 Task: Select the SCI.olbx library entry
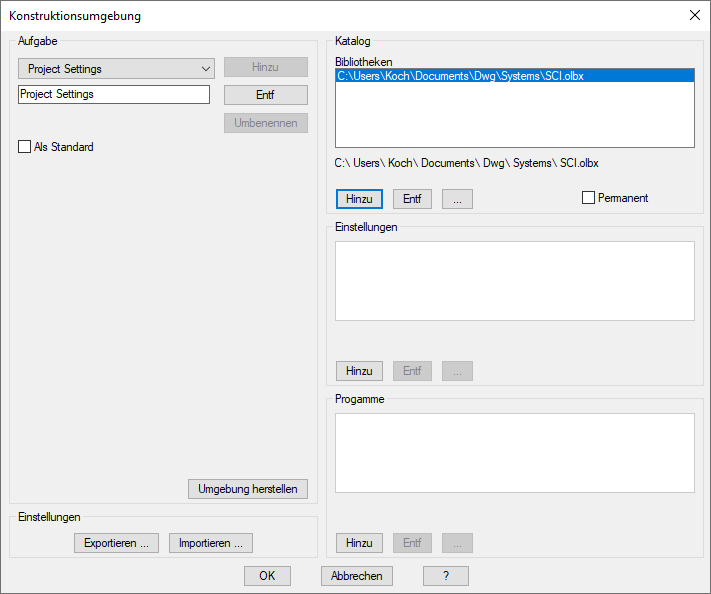coord(514,75)
